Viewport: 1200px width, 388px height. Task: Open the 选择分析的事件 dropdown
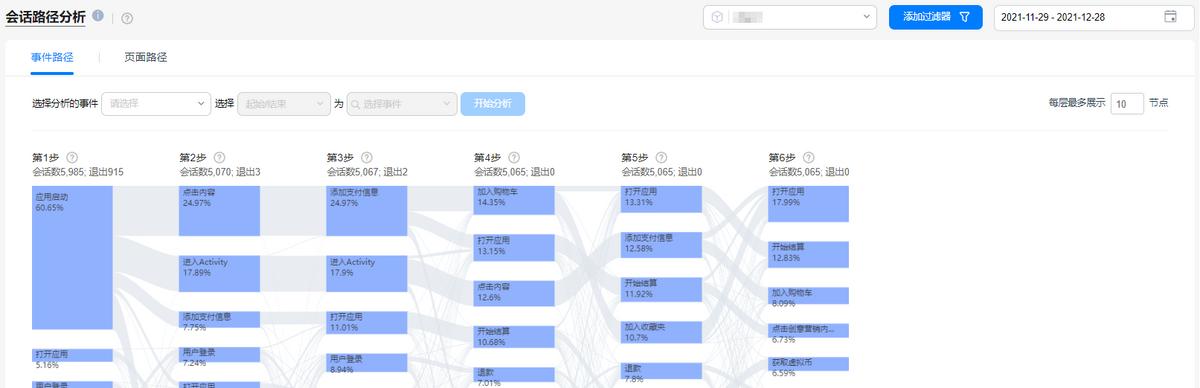click(x=155, y=103)
